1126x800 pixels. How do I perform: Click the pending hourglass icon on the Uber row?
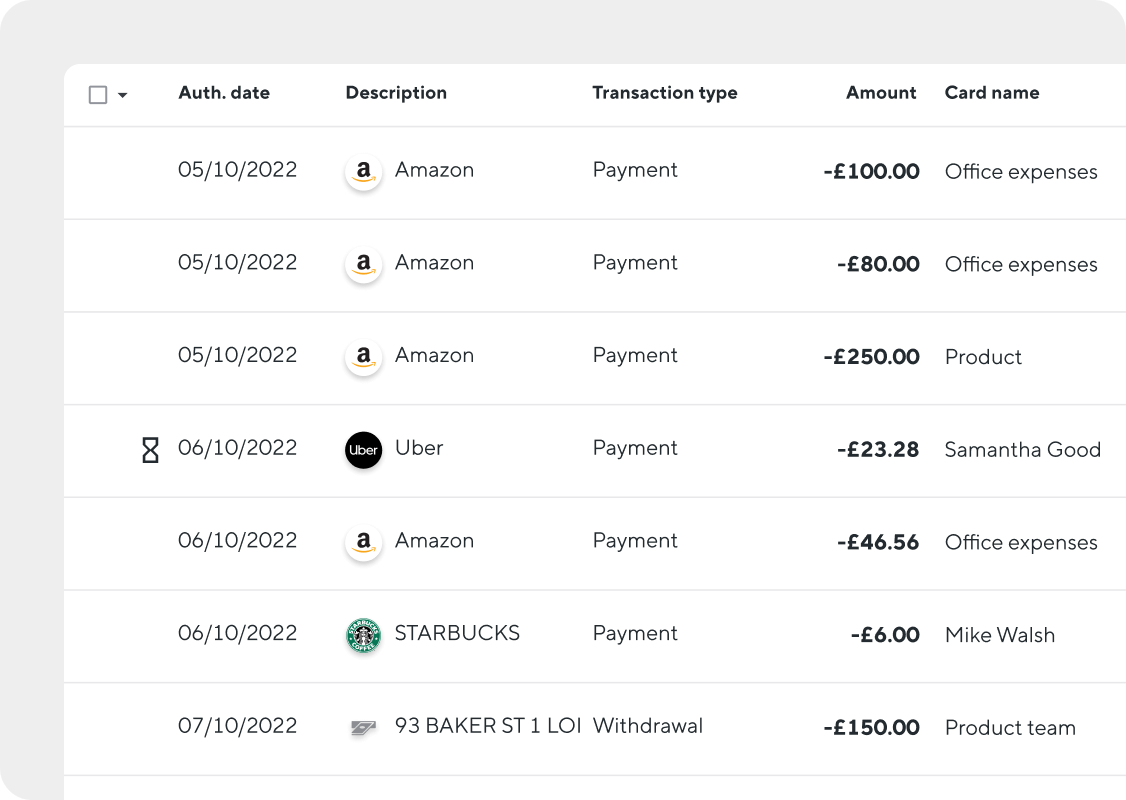(x=150, y=450)
